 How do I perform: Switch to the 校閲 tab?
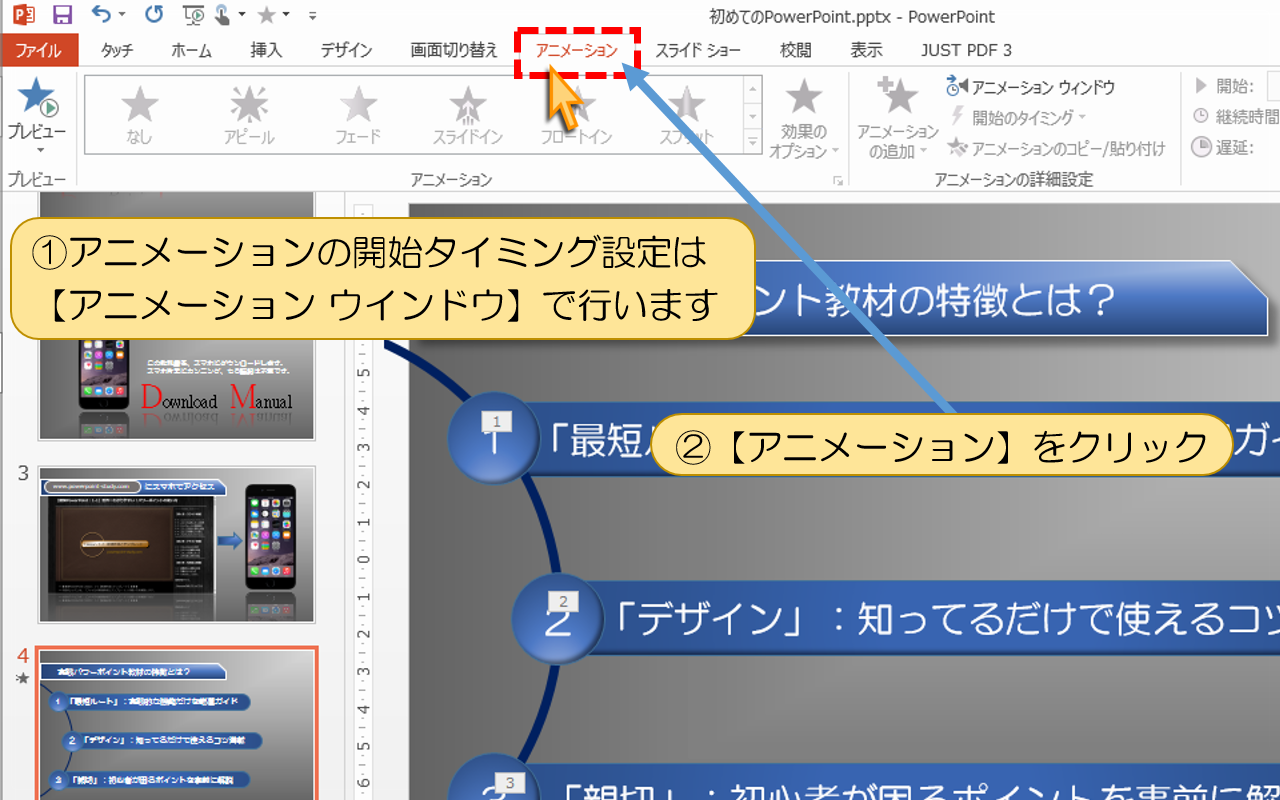click(x=796, y=50)
